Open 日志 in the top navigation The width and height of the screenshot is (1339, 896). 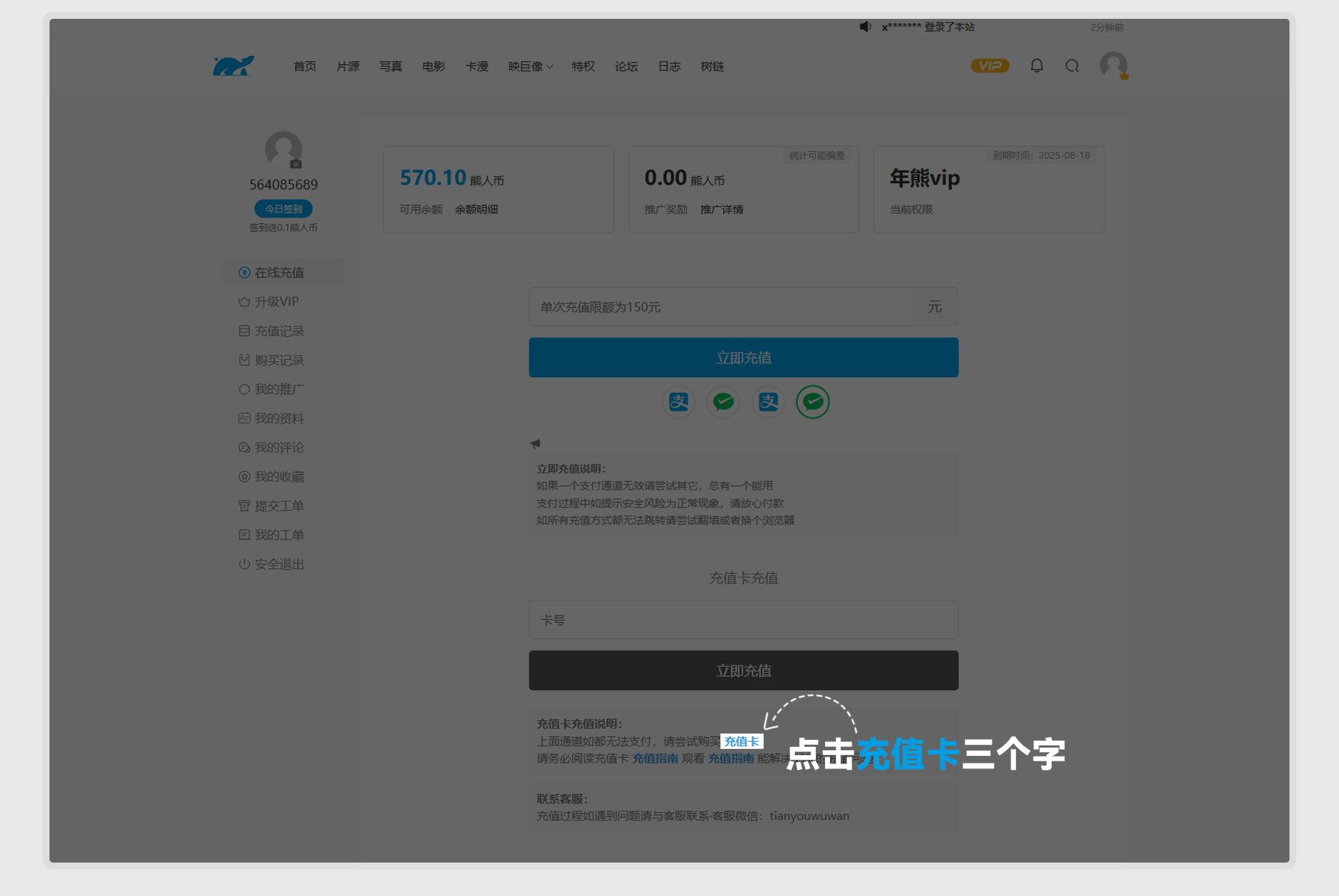669,66
